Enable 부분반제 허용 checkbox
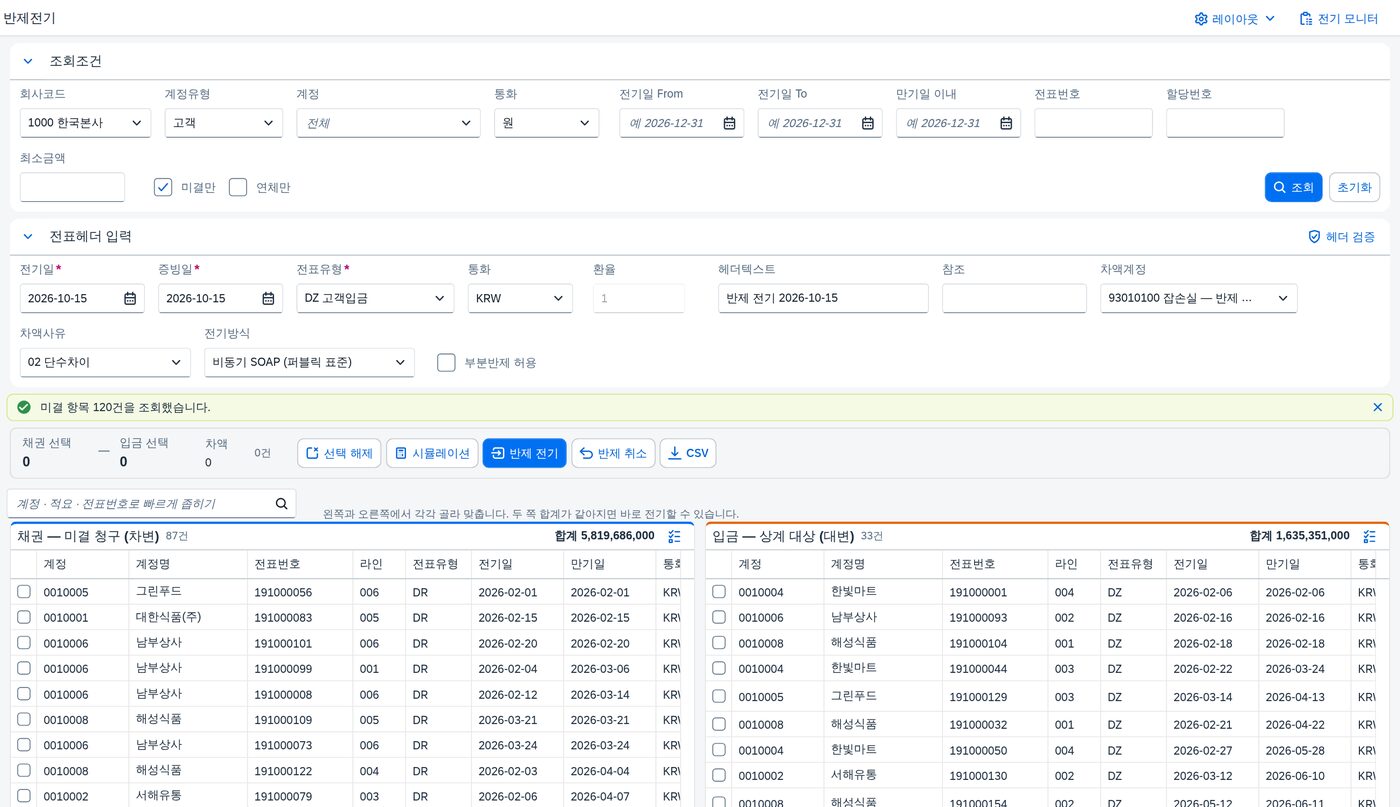The height and width of the screenshot is (807, 1400). (x=447, y=362)
